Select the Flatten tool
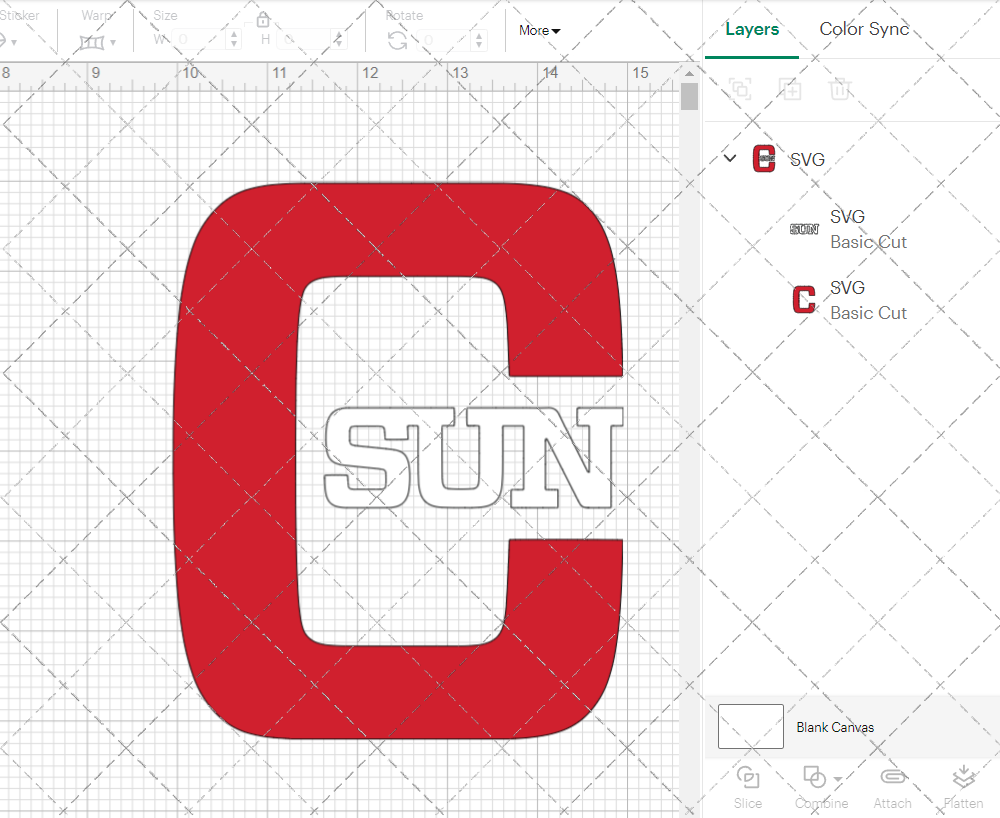This screenshot has width=1000, height=818. click(x=963, y=787)
